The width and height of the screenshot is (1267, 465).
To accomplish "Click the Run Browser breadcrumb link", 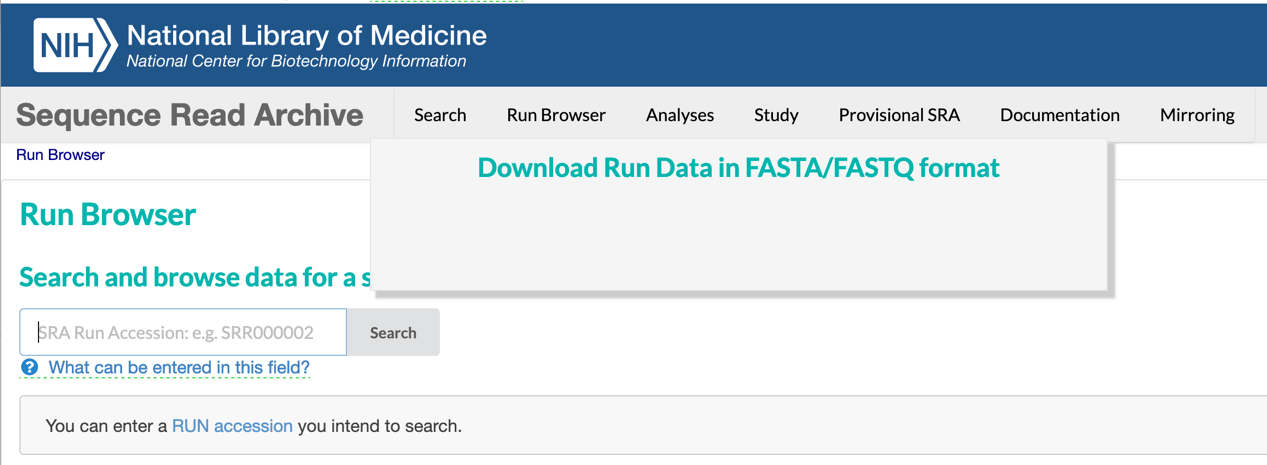I will [x=60, y=155].
